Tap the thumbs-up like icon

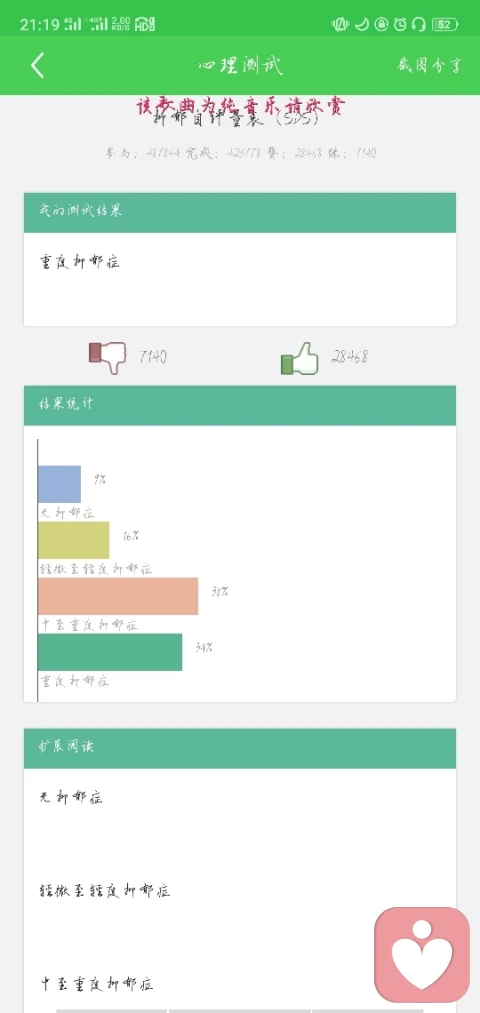point(300,359)
